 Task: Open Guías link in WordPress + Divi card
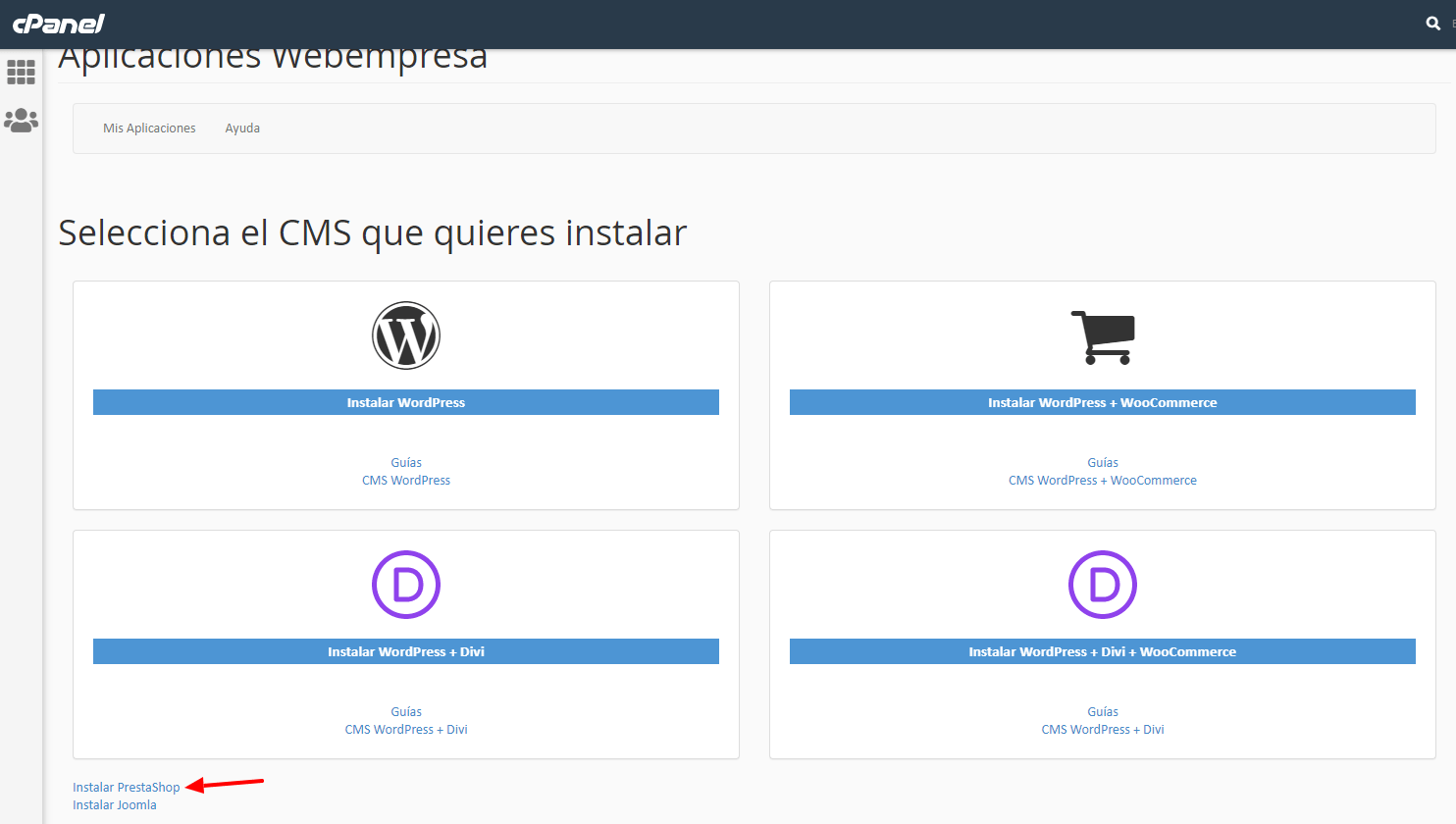pyautogui.click(x=406, y=712)
